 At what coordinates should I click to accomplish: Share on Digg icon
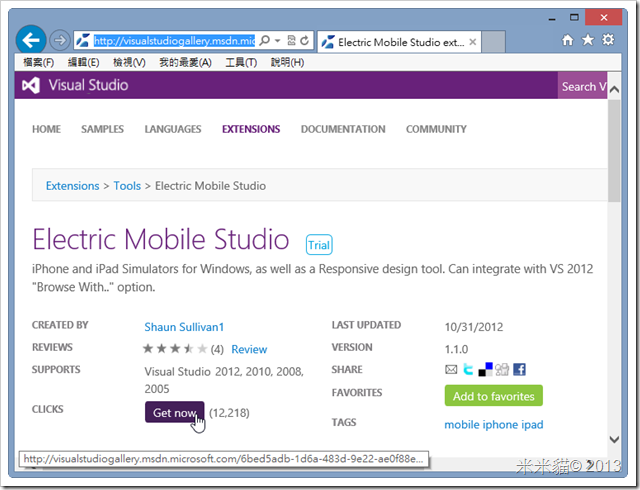point(502,370)
